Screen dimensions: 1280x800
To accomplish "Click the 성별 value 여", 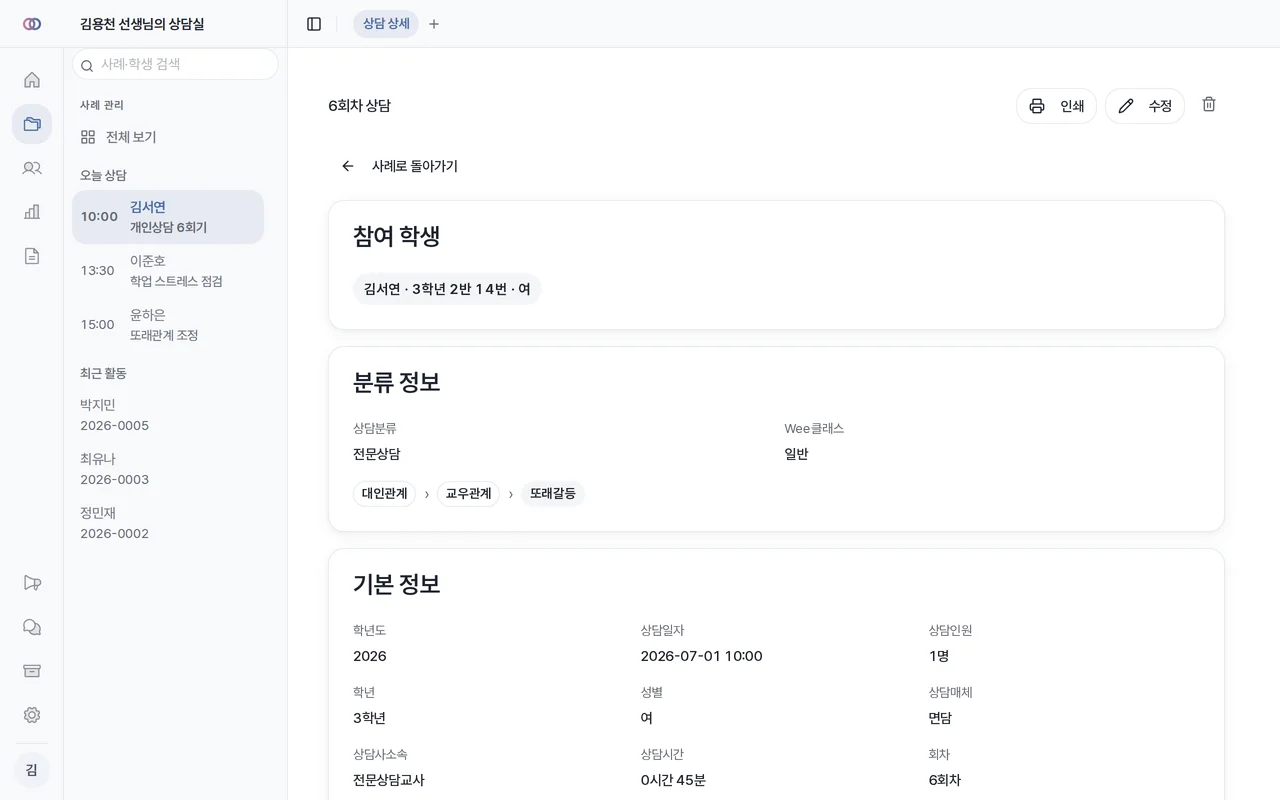I will 646,718.
